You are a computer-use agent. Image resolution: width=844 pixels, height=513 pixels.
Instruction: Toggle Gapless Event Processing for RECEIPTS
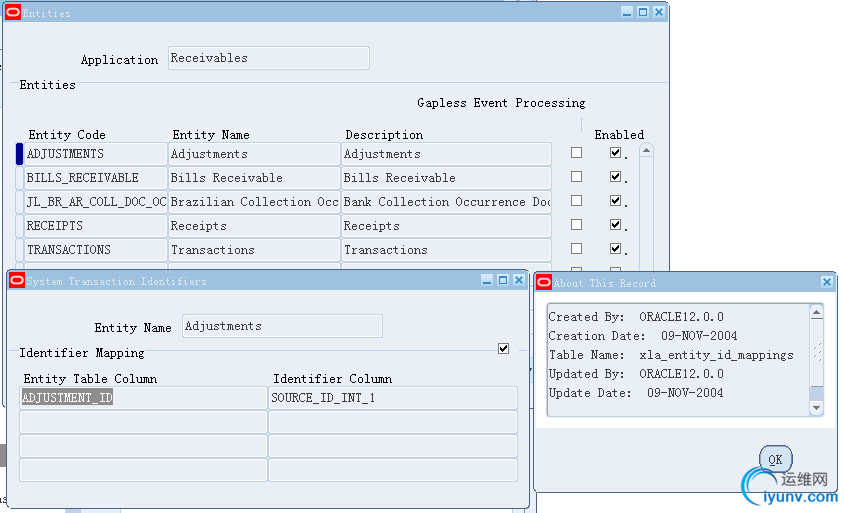click(x=576, y=224)
